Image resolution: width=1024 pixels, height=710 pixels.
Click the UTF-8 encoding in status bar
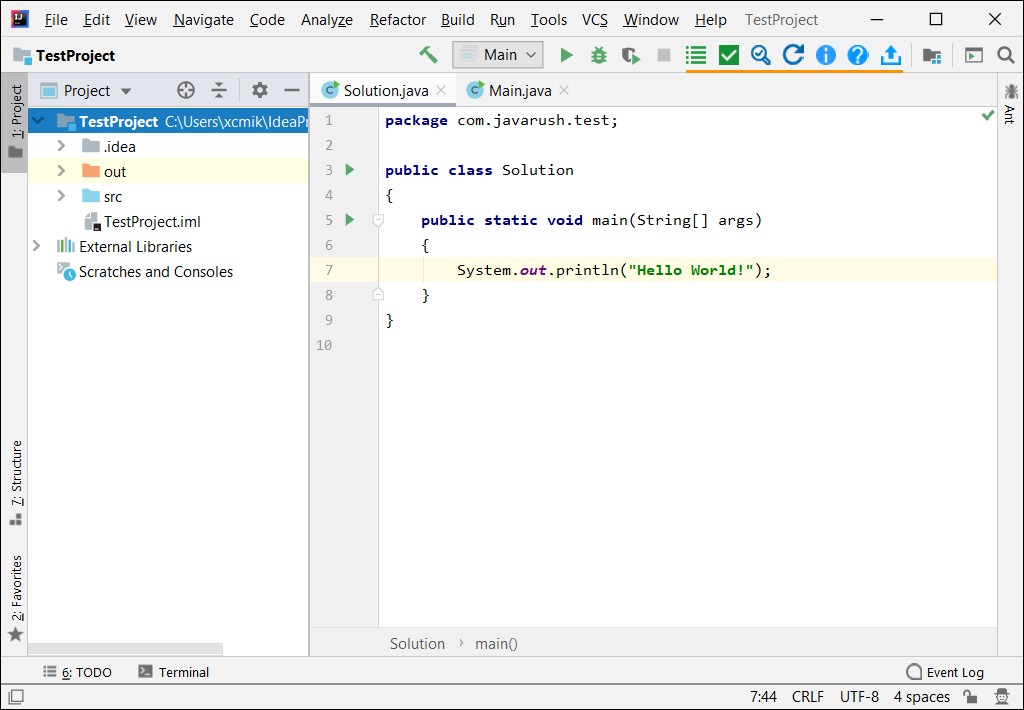859,697
